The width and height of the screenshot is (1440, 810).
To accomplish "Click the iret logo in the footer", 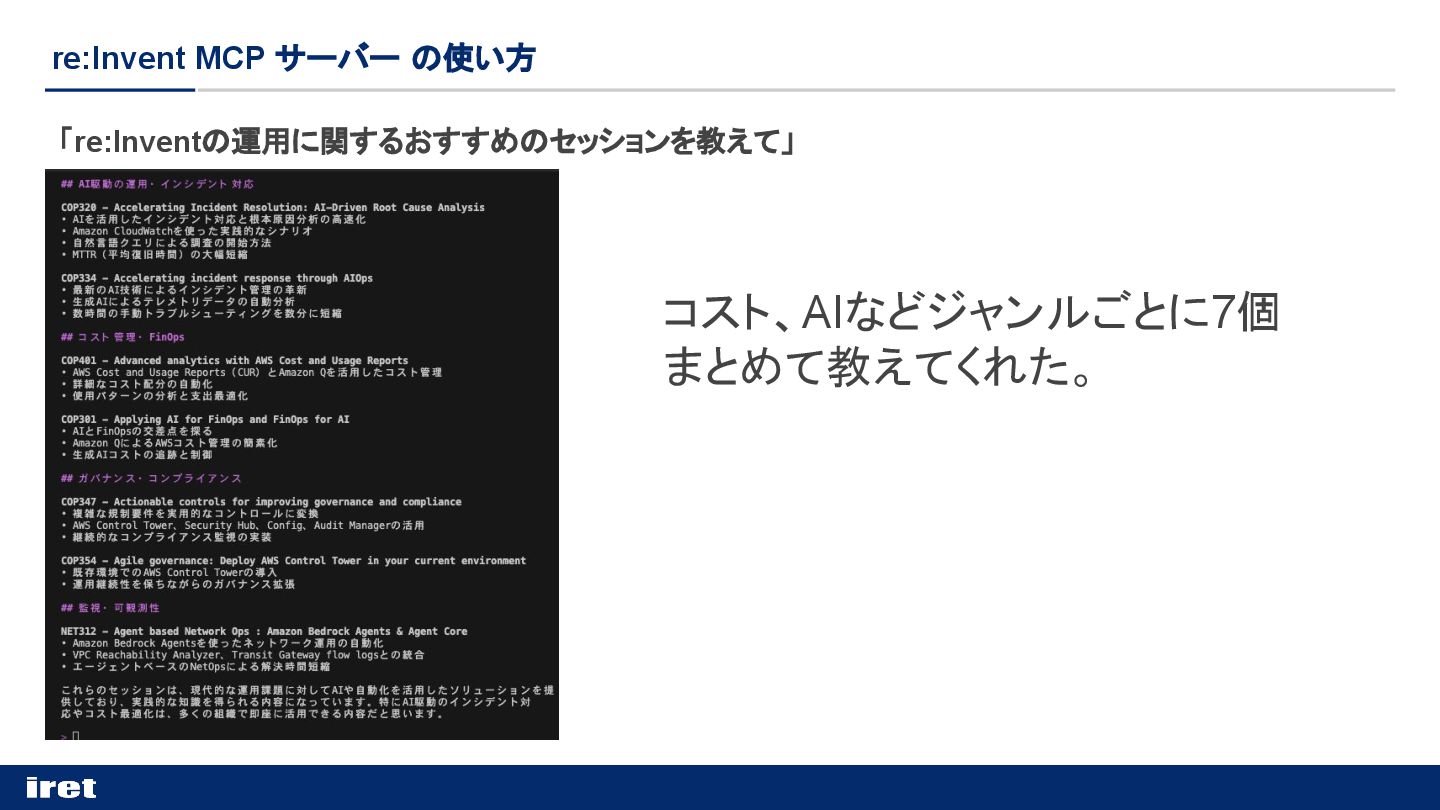I will click(61, 788).
